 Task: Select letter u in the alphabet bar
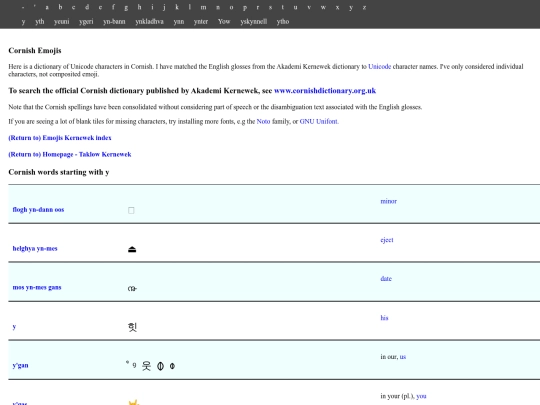[295, 7]
